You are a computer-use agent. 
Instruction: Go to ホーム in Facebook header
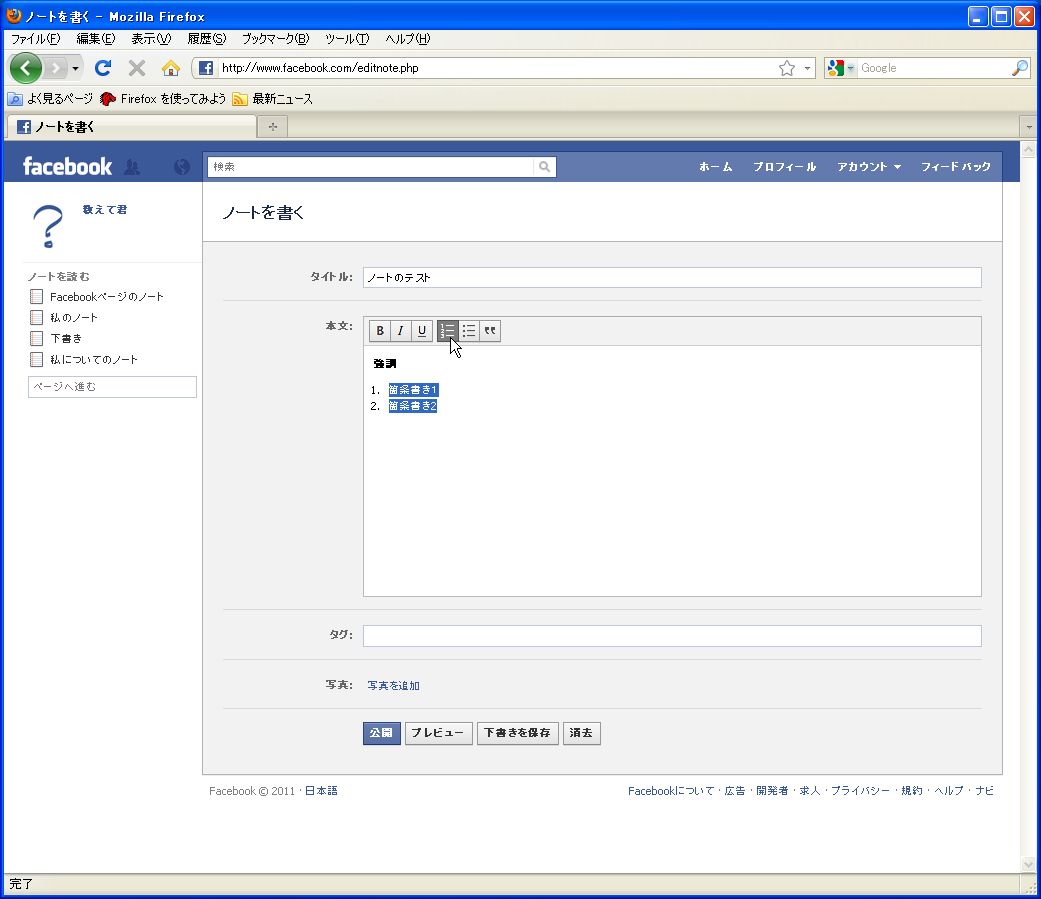coord(715,167)
